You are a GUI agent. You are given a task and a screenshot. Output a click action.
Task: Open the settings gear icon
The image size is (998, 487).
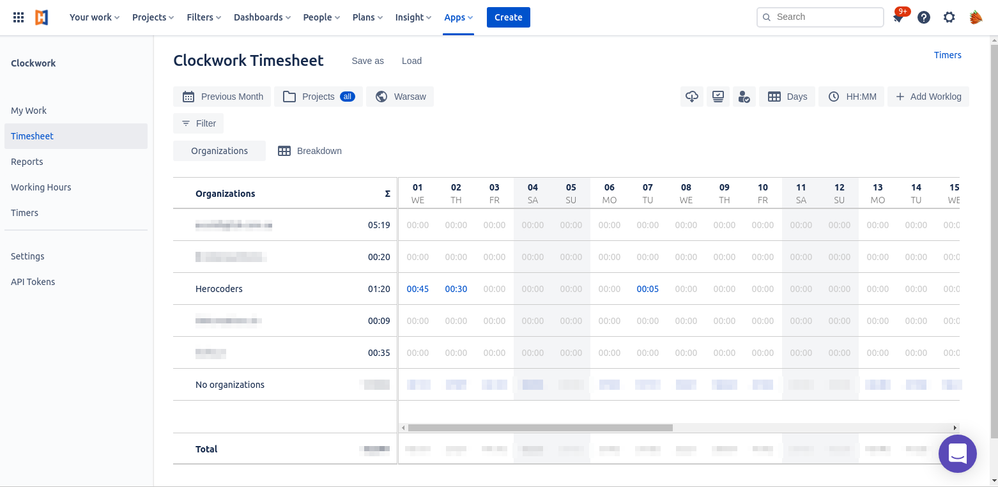[949, 17]
